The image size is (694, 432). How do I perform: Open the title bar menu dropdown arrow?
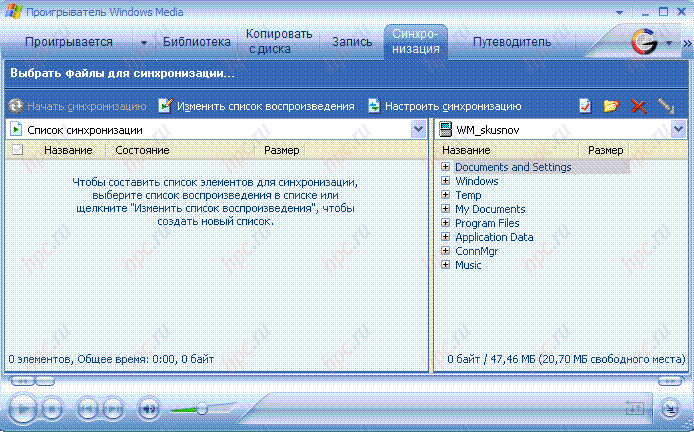tap(619, 12)
